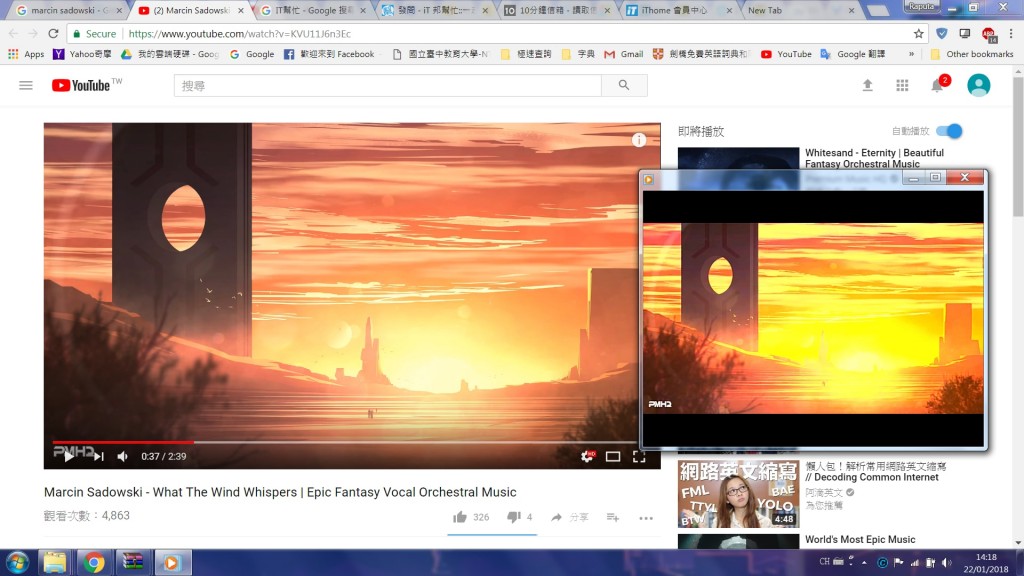Screen dimensions: 1024x576
Task: Switch to the 10分鐘信箱 tab
Action: click(556, 10)
